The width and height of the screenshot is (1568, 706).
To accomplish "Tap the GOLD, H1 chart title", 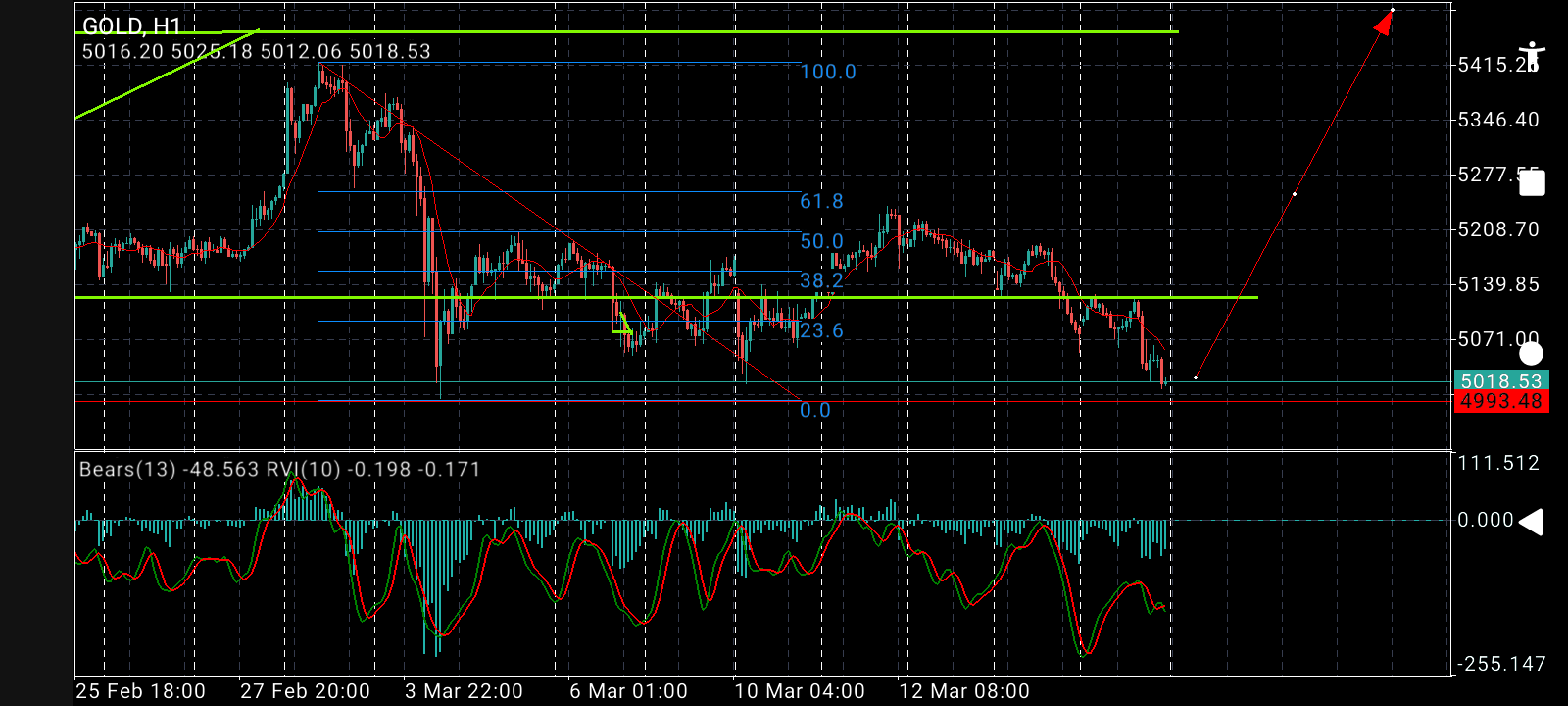I will (132, 26).
